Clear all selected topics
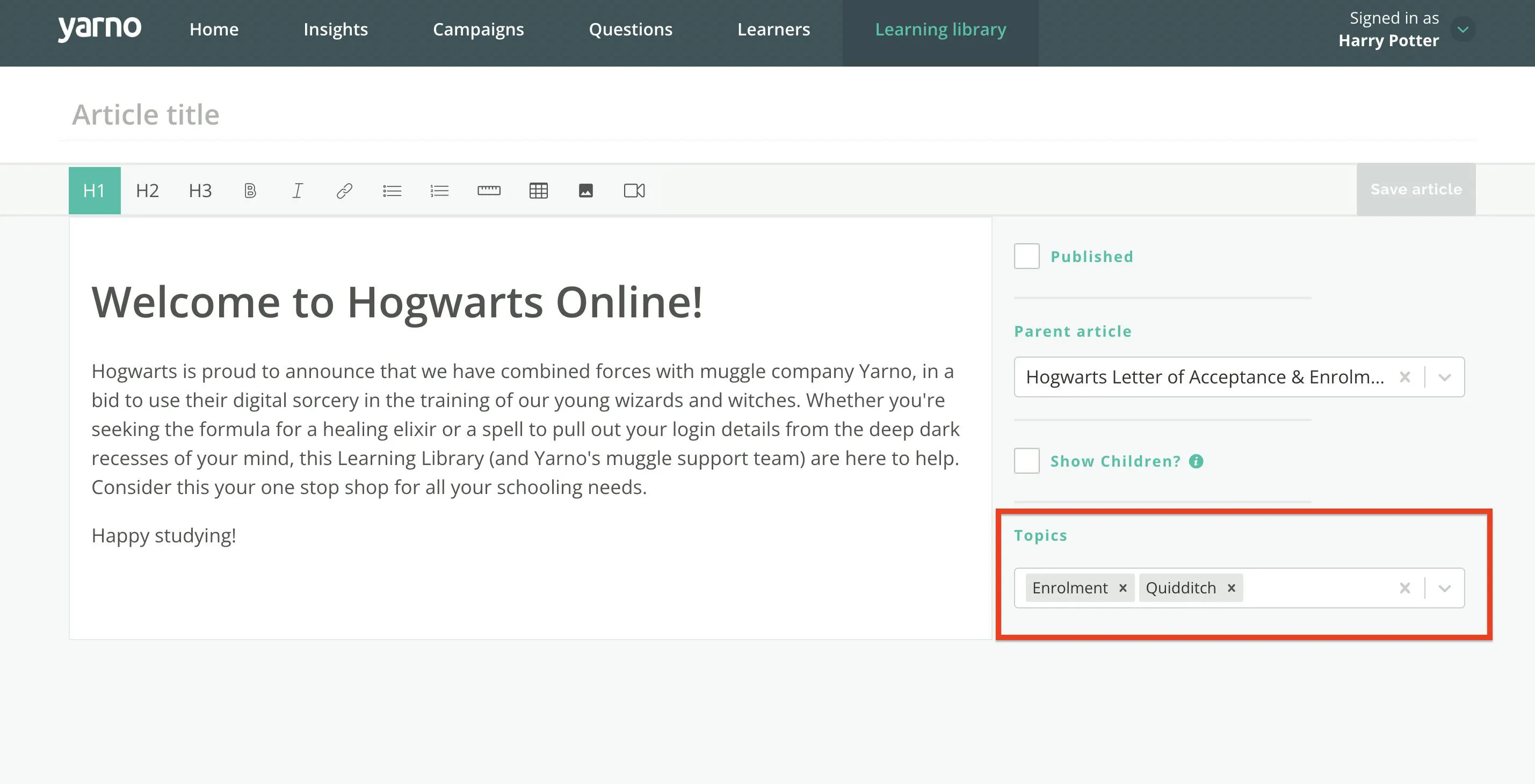1535x784 pixels. [x=1404, y=588]
